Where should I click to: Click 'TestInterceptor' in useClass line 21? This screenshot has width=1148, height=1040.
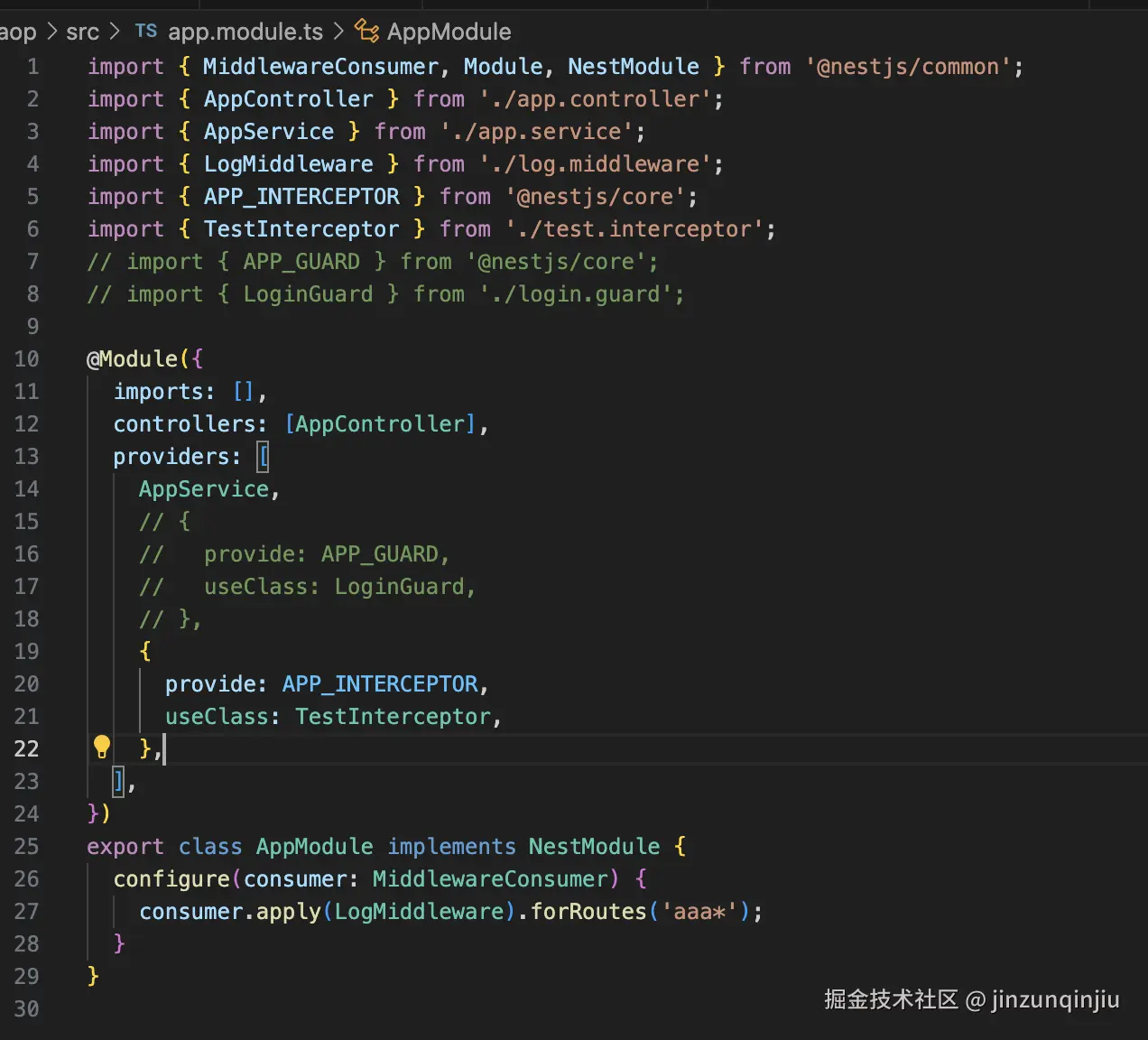[393, 716]
